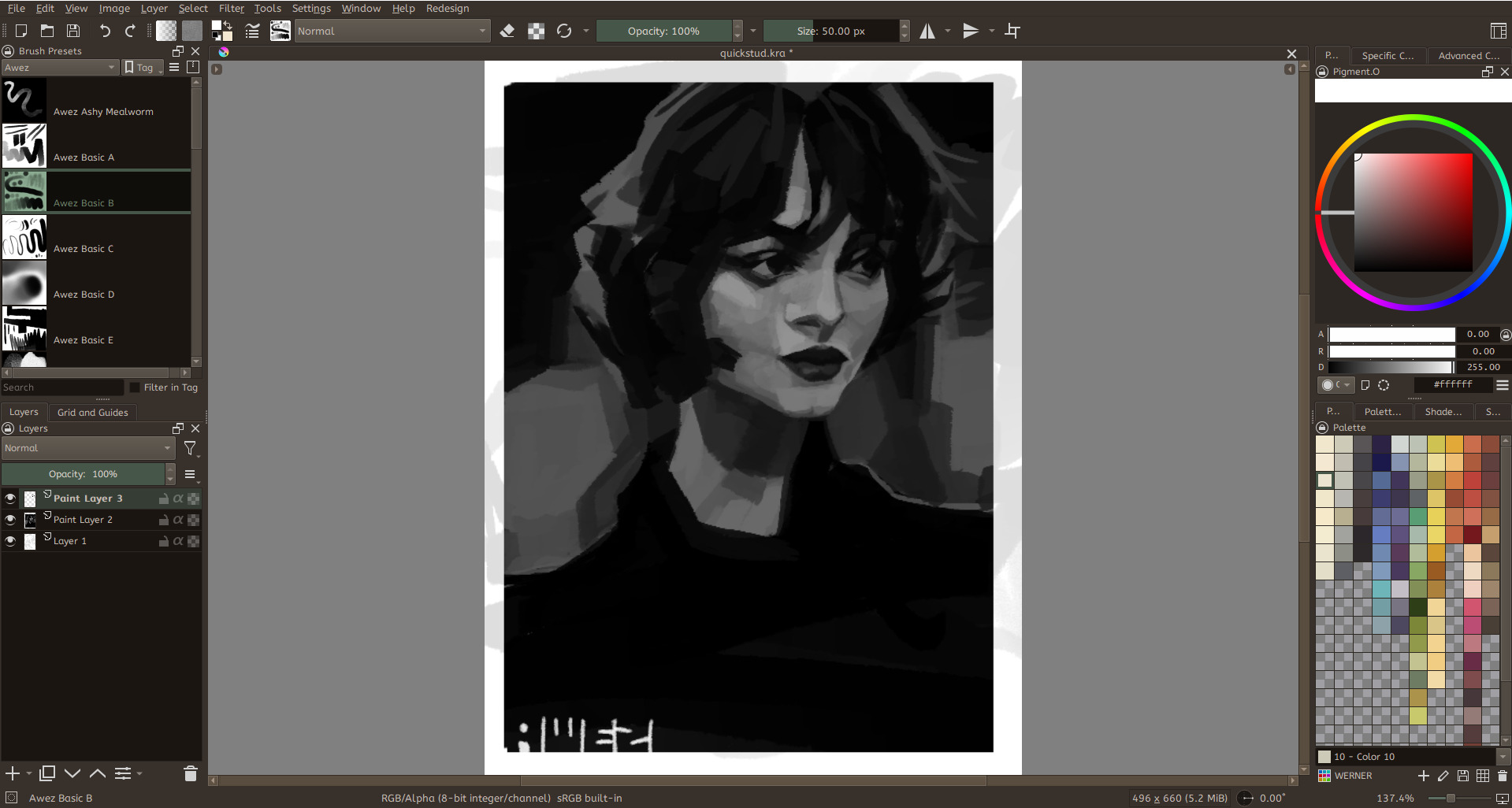
Task: Expand the Awez brush tag dropdown
Action: click(60, 68)
